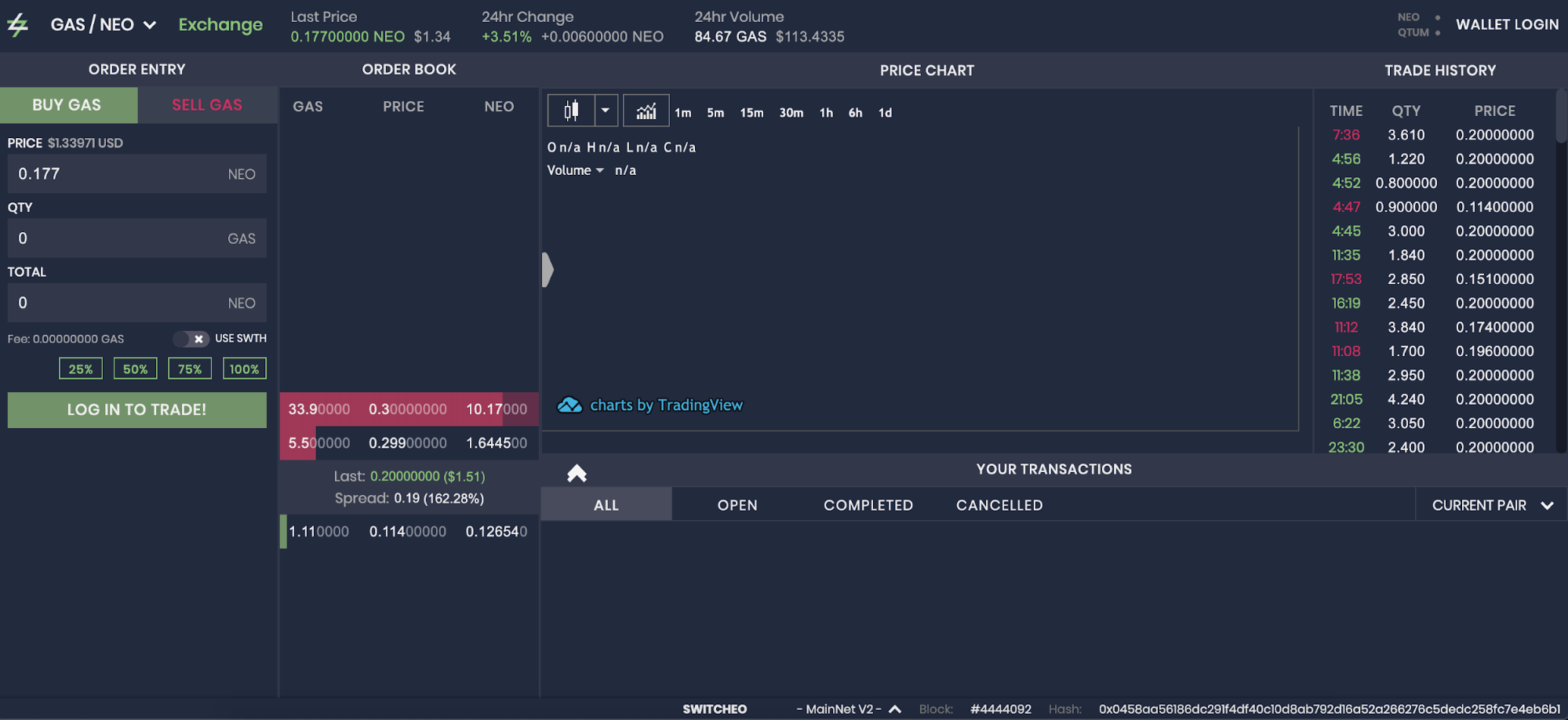Click WALLET LOGIN in the header
The height and width of the screenshot is (720, 1568).
tap(1507, 24)
